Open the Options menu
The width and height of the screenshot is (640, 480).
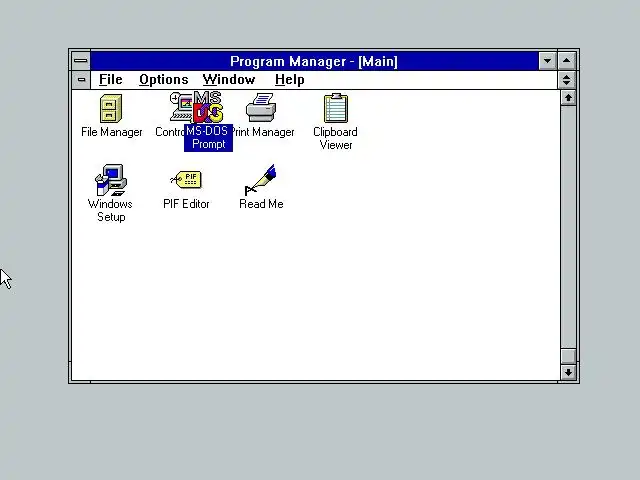[164, 80]
